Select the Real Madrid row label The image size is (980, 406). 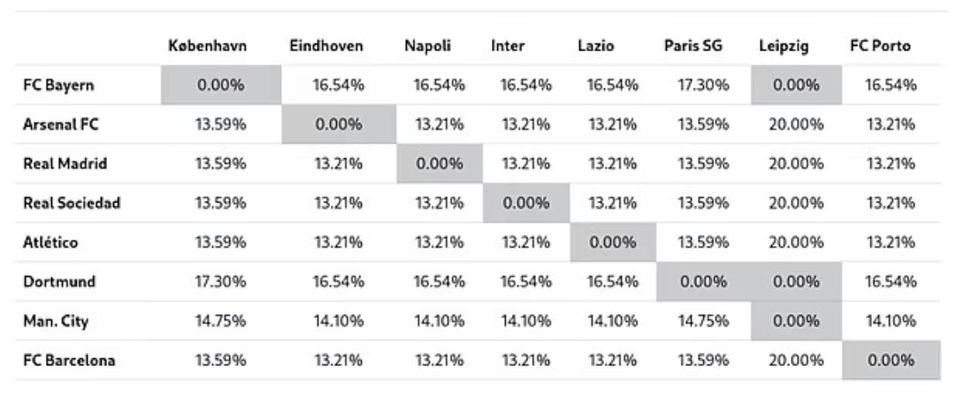[65, 164]
